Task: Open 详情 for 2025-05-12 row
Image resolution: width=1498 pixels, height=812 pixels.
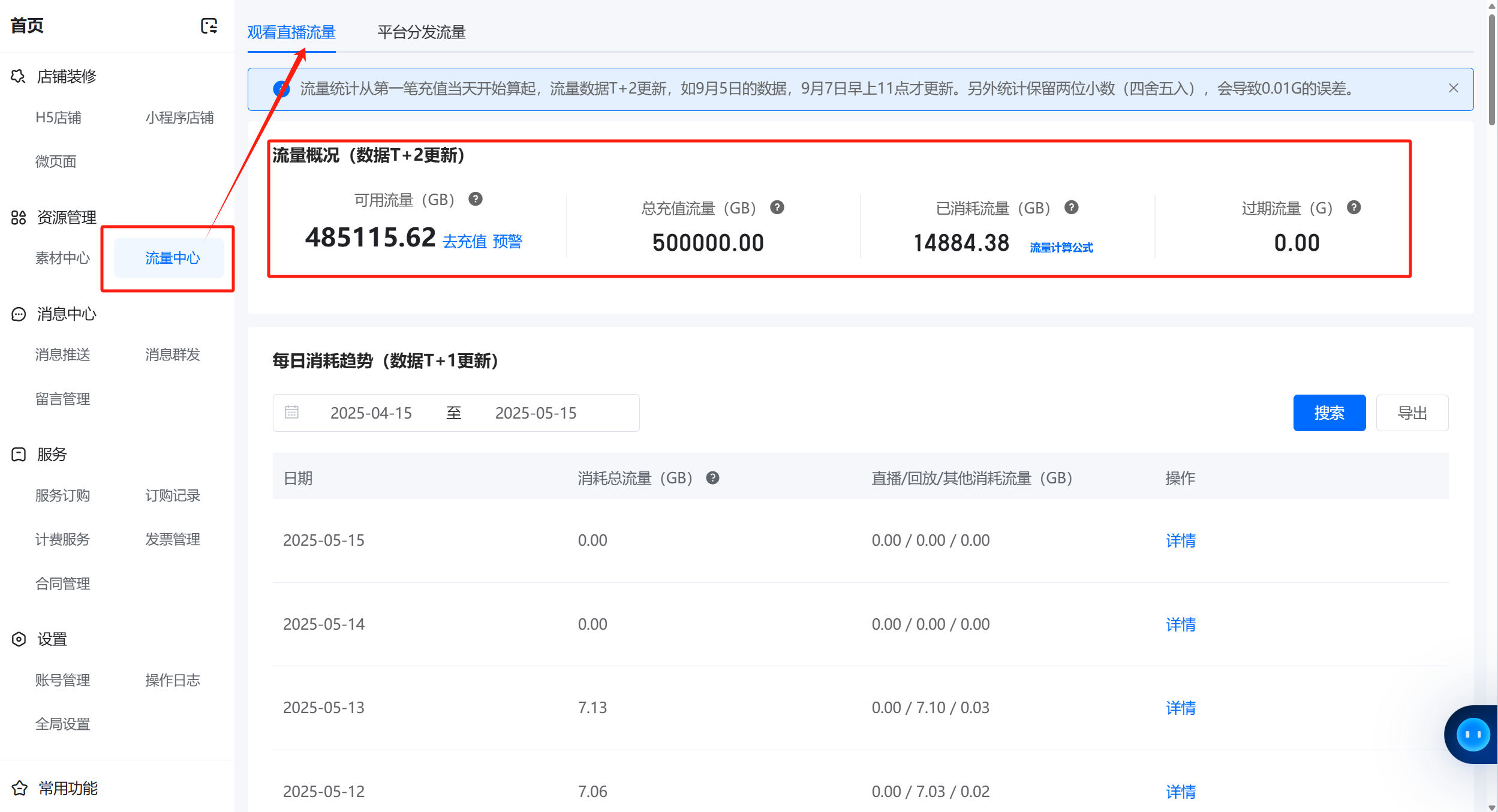Action: [x=1181, y=792]
